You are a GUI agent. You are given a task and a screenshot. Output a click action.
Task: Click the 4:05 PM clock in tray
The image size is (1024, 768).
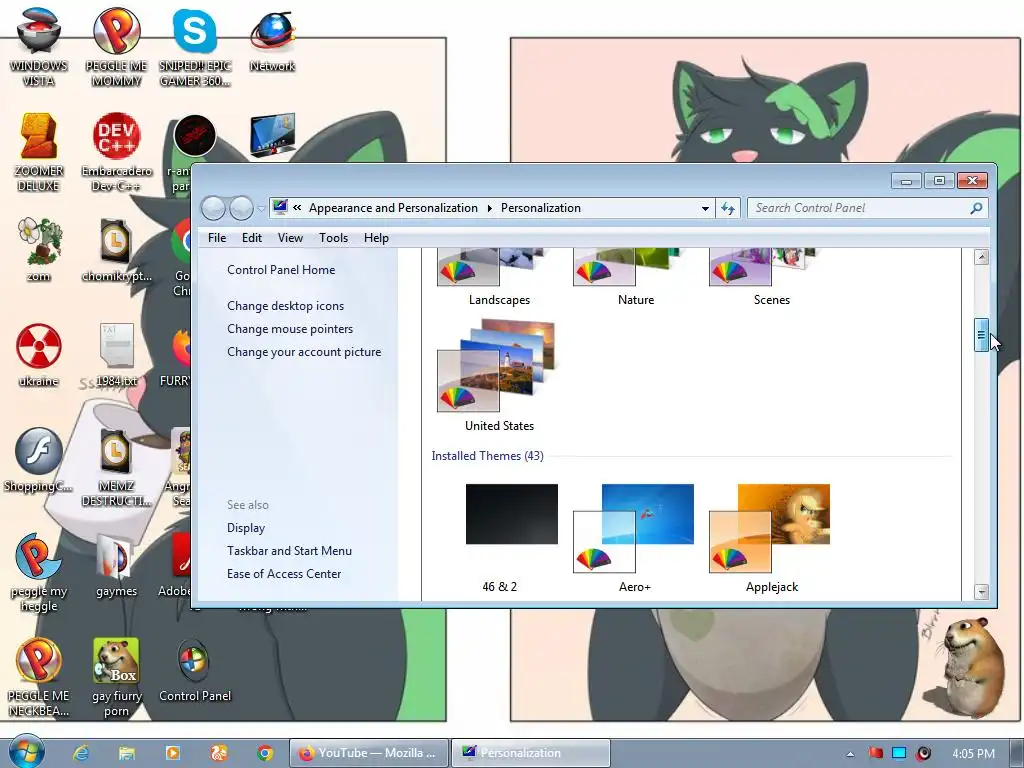point(973,754)
